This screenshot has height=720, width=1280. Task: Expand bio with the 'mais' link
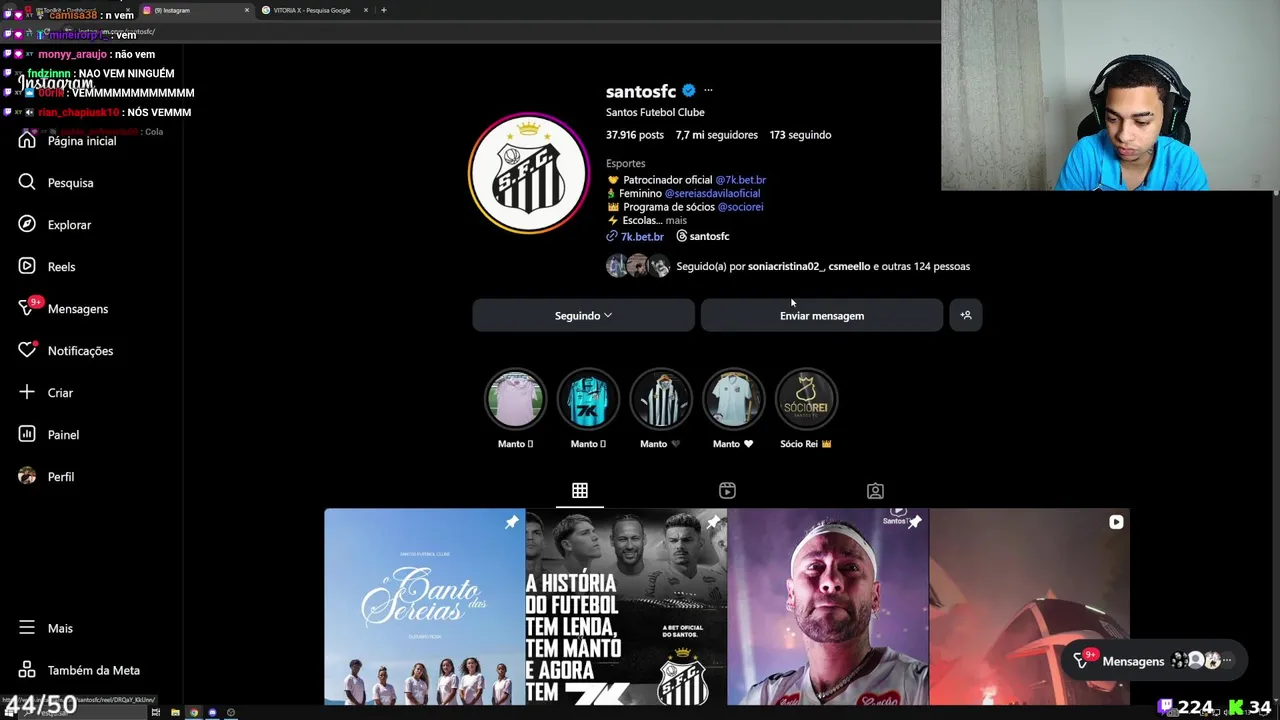[x=676, y=220]
